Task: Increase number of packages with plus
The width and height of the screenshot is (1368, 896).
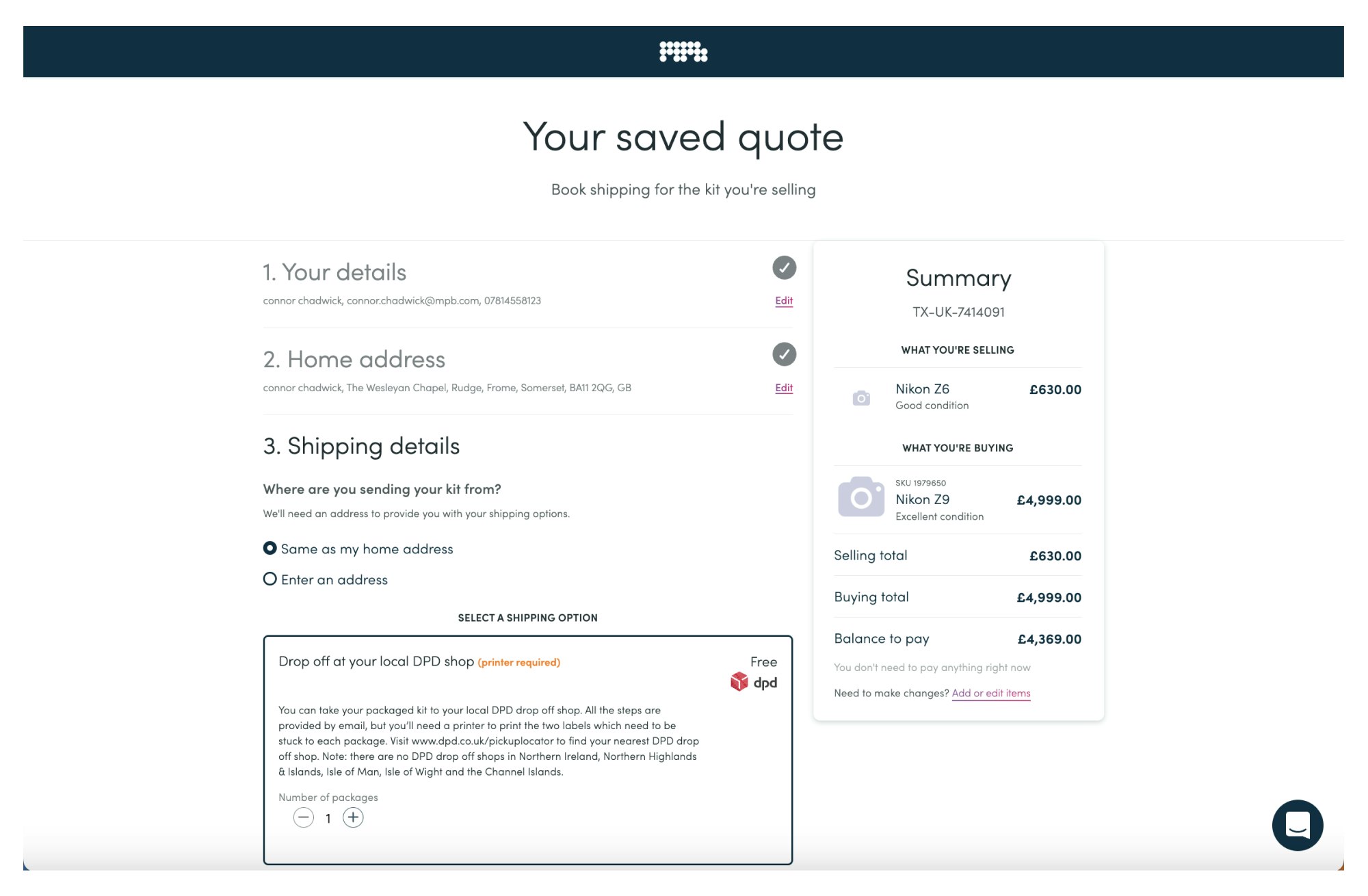Action: point(353,817)
